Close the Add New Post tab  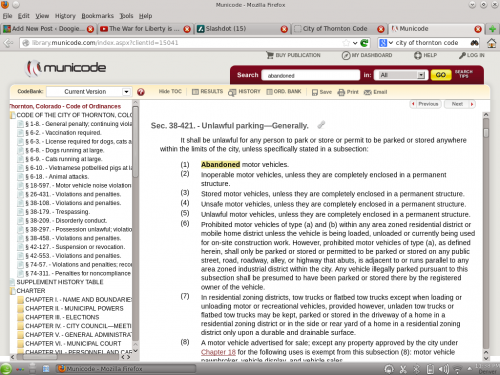click(x=90, y=29)
